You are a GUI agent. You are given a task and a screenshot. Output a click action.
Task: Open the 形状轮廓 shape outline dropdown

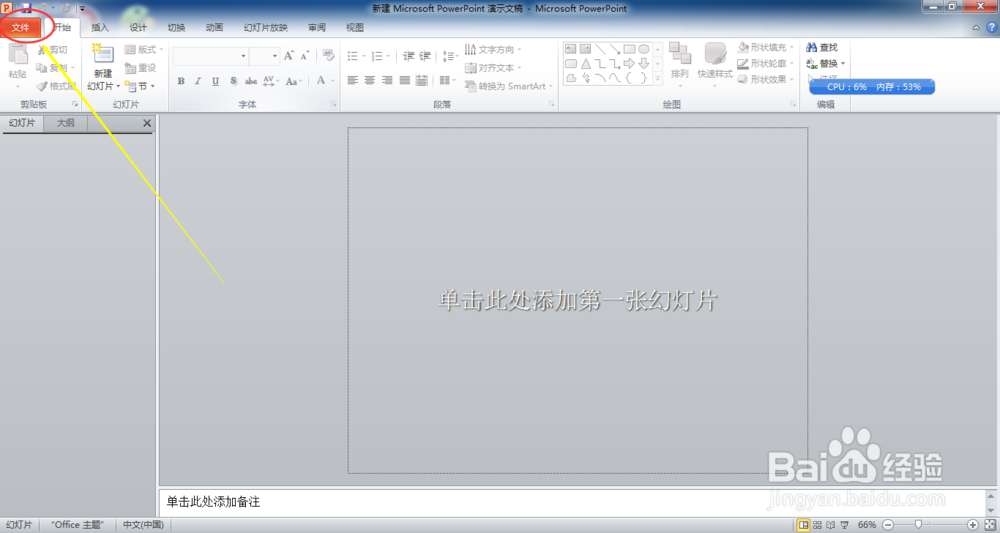[766, 63]
